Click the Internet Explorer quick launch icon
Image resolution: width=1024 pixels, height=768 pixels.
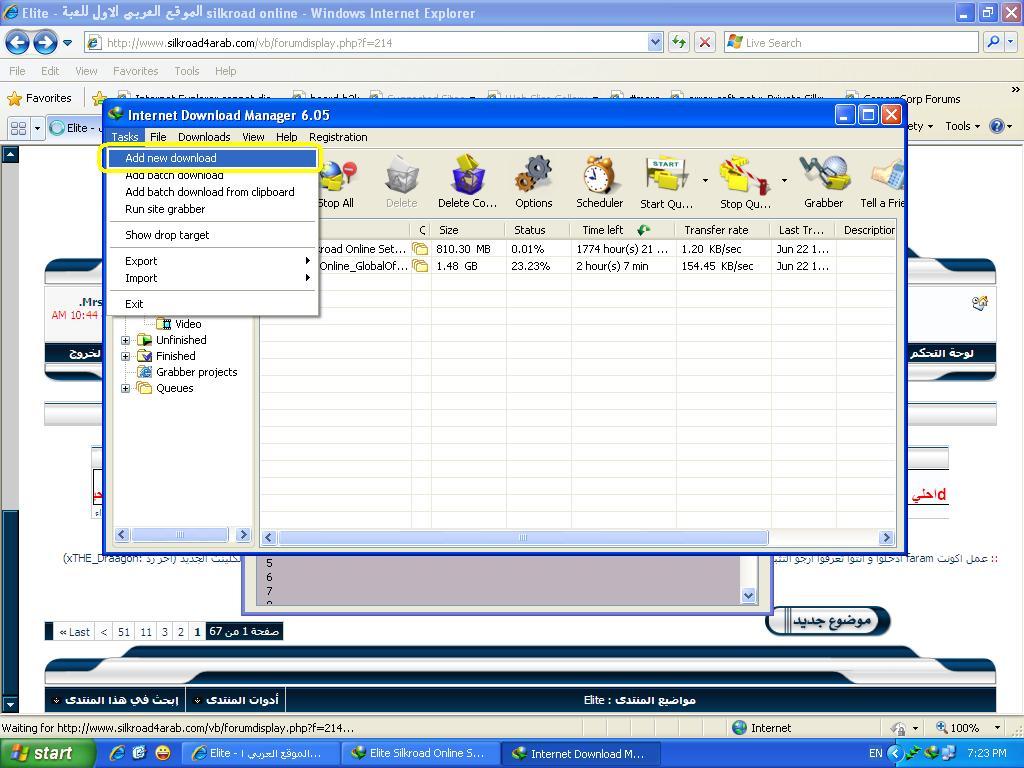[x=117, y=753]
